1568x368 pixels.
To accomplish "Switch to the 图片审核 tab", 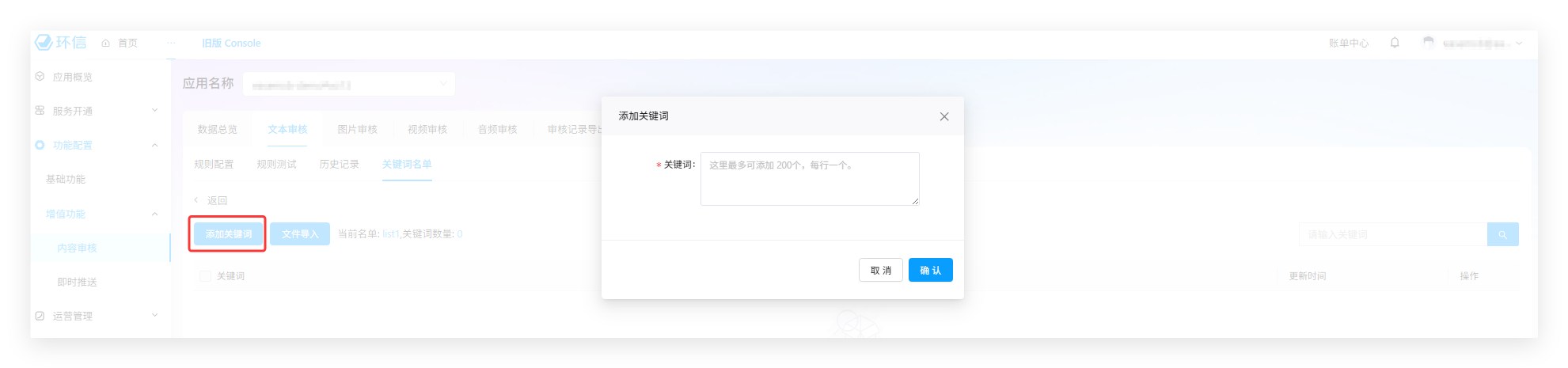I will (357, 129).
